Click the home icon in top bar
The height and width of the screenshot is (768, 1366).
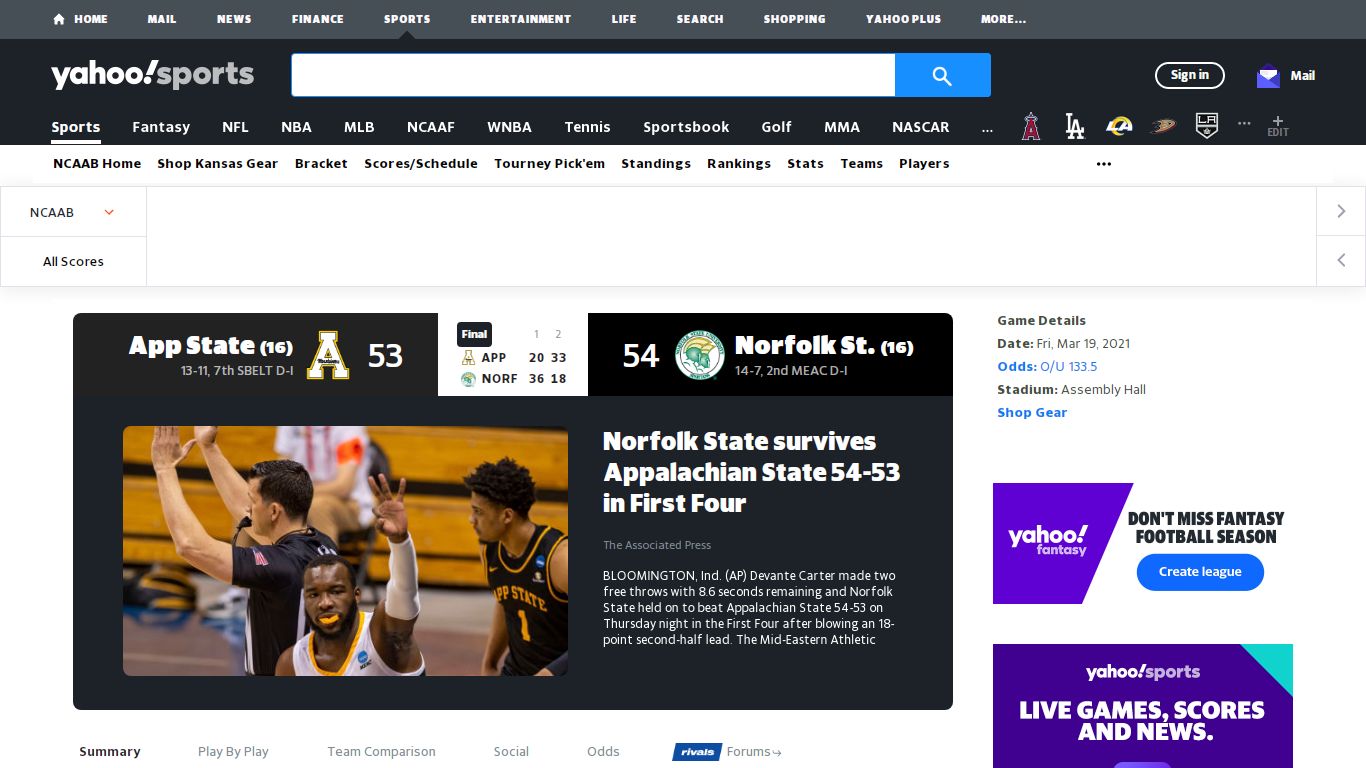pyautogui.click(x=59, y=19)
